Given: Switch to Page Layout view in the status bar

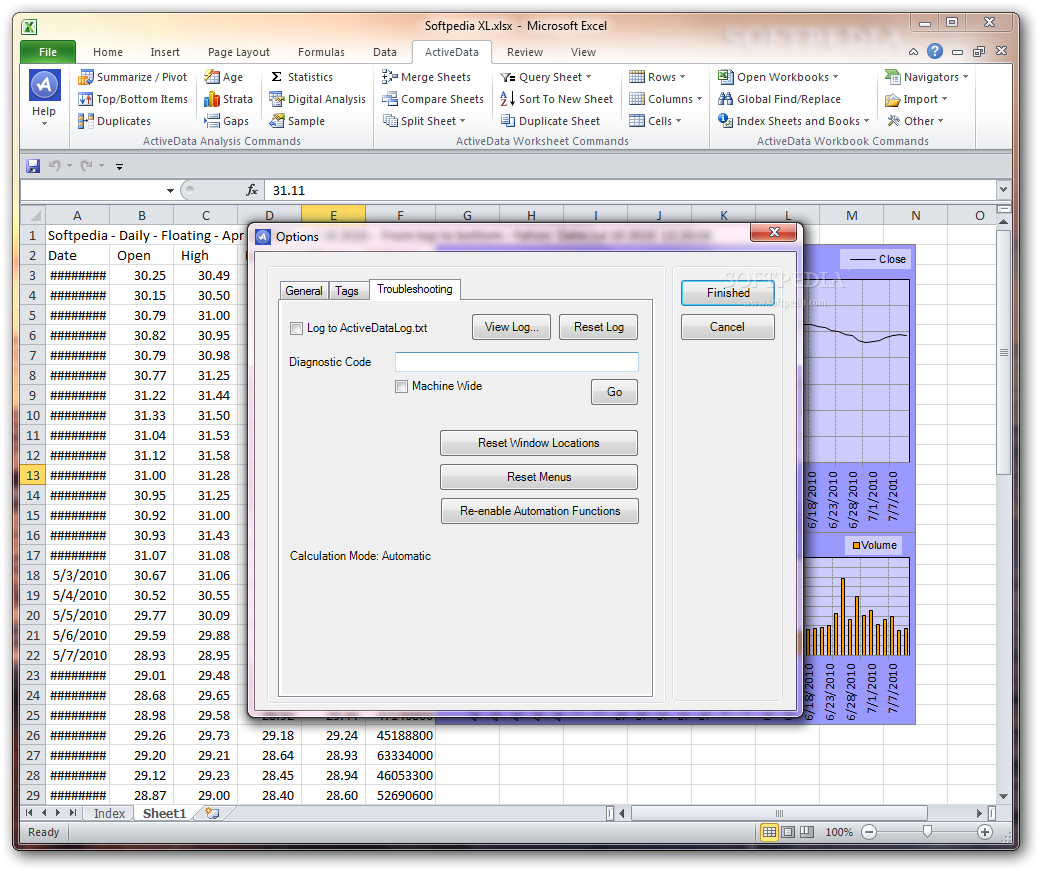Looking at the screenshot, I should pos(788,832).
